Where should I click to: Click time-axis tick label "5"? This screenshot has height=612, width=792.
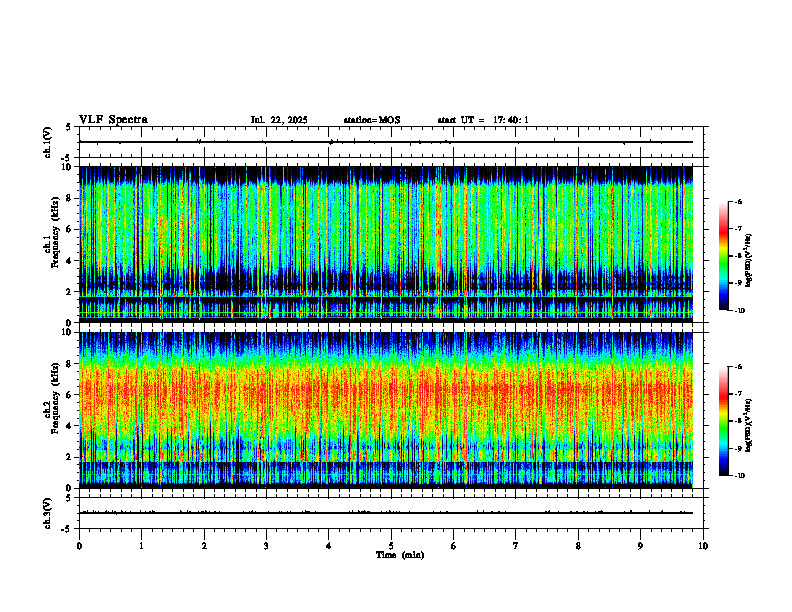pyautogui.click(x=391, y=546)
